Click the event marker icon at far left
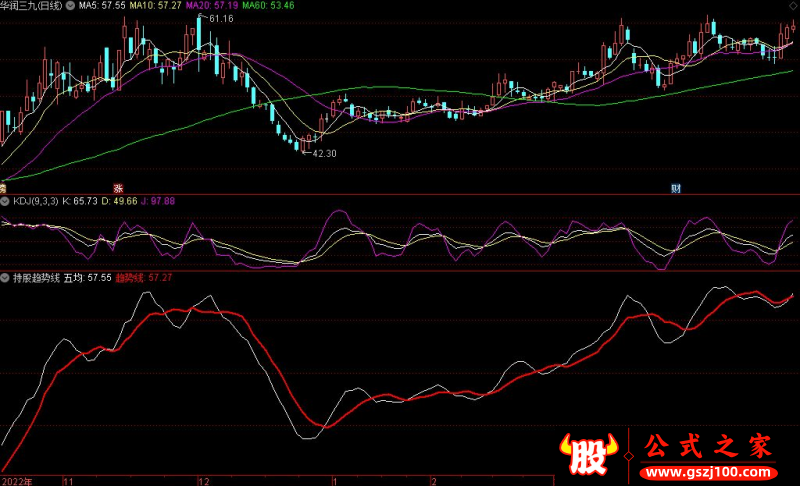Screen dimensions: 800x486 coord(3,188)
